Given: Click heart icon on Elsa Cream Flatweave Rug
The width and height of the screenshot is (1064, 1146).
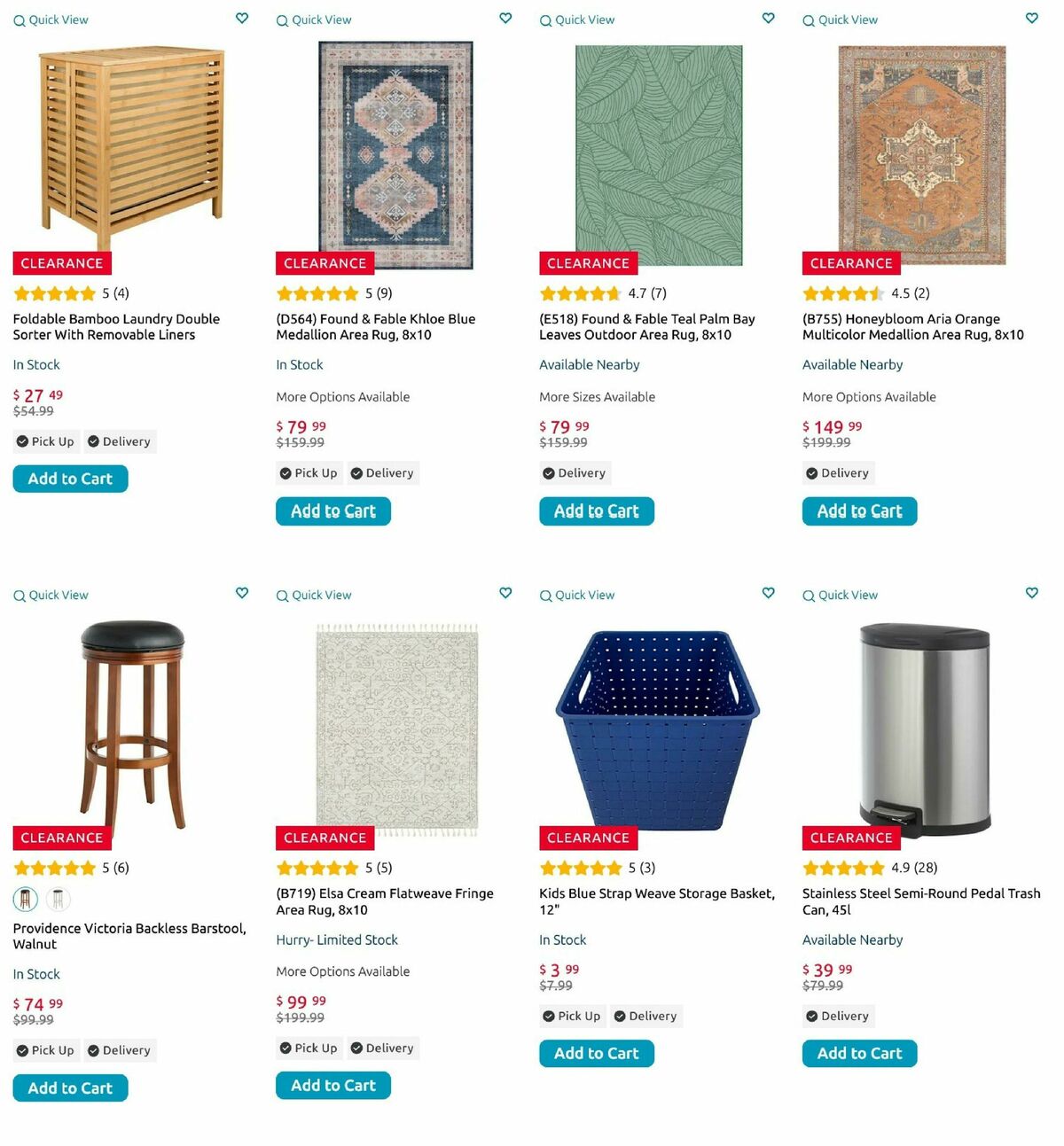Looking at the screenshot, I should point(505,593).
